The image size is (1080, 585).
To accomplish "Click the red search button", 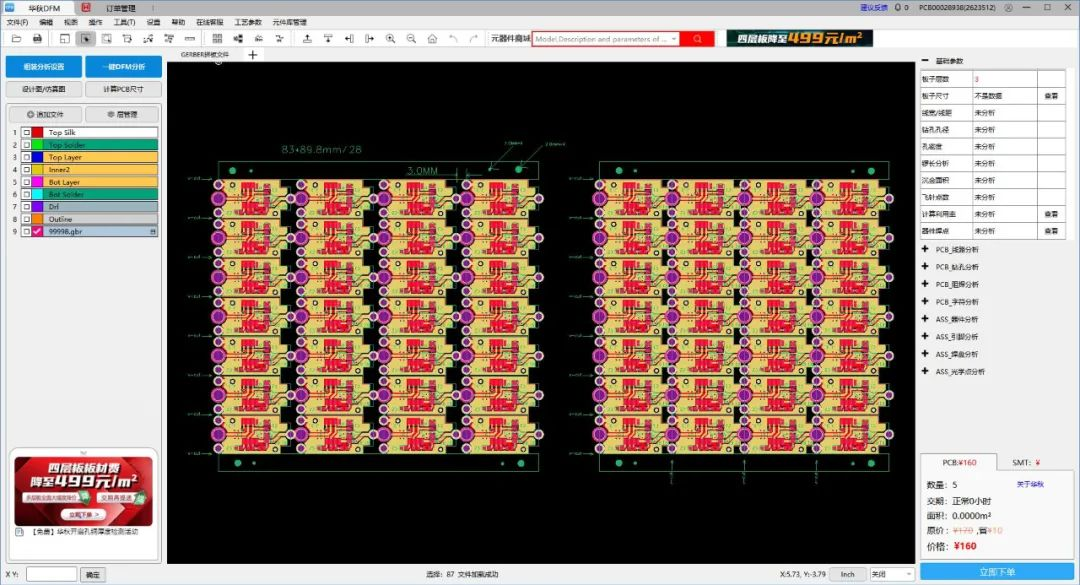I will click(x=697, y=39).
